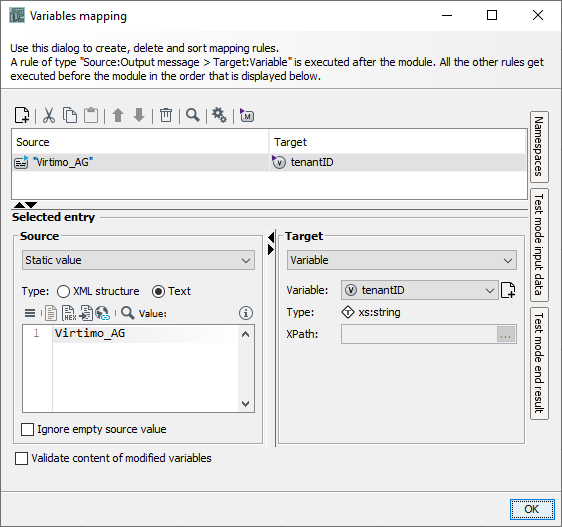Collapse list using up triangle splitter arrow
The width and height of the screenshot is (562, 527).
(19, 205)
